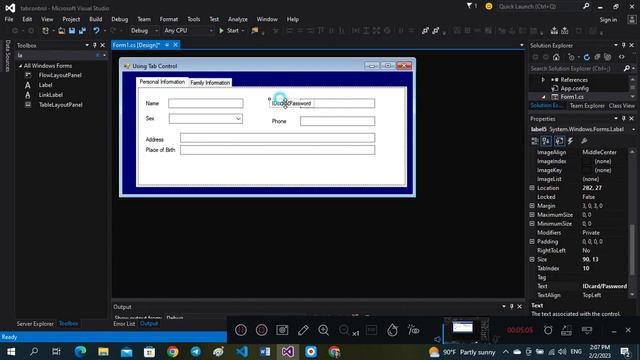Click the Phone text box on the form
The width and height of the screenshot is (640, 360).
click(x=337, y=121)
